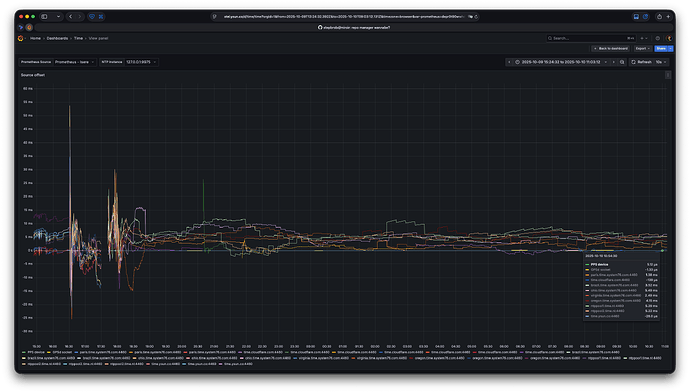This screenshot has height=392, width=690.
Task: Select the Source offset panel title
Action: point(33,75)
